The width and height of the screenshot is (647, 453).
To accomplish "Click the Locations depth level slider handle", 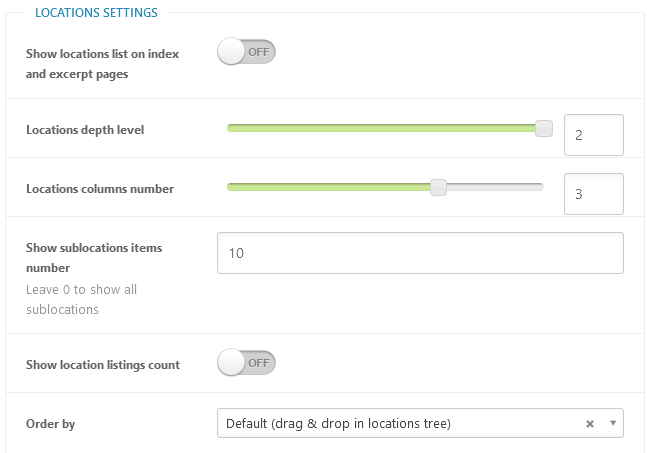I will coord(544,128).
